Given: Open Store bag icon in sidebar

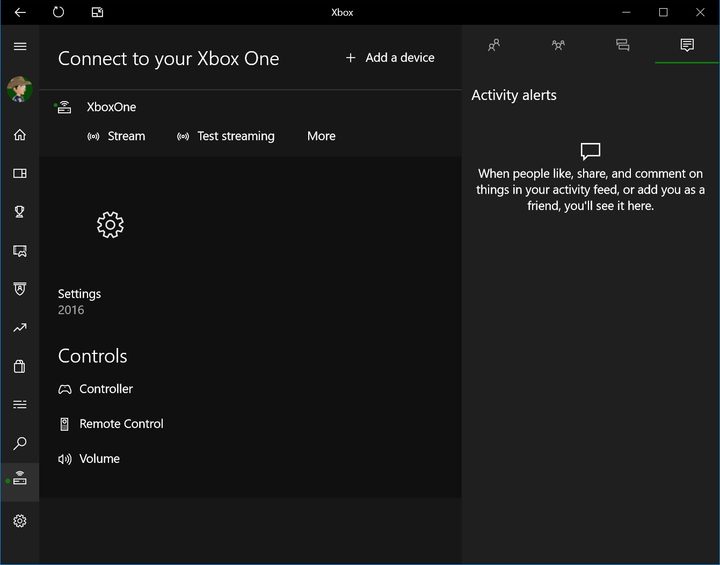Looking at the screenshot, I should click(20, 366).
